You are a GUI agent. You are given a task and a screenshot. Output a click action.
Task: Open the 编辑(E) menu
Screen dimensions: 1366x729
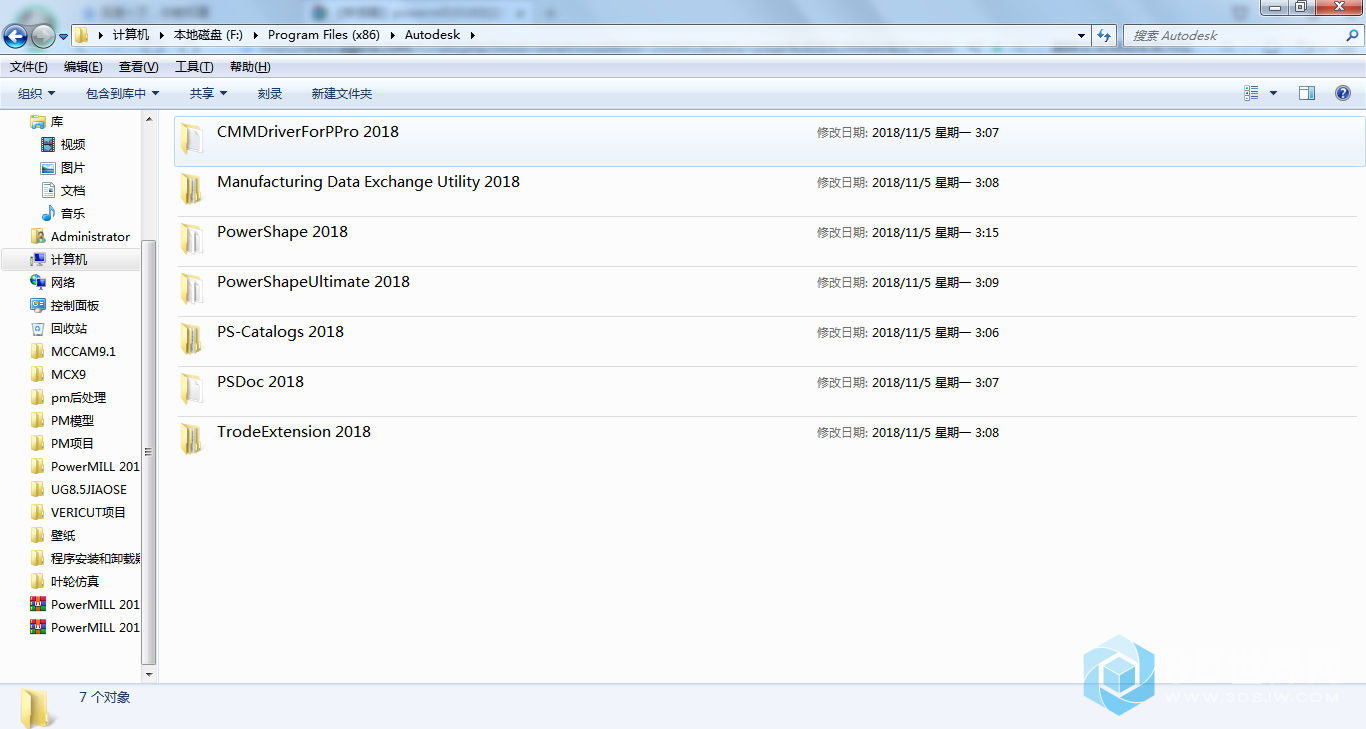point(83,67)
